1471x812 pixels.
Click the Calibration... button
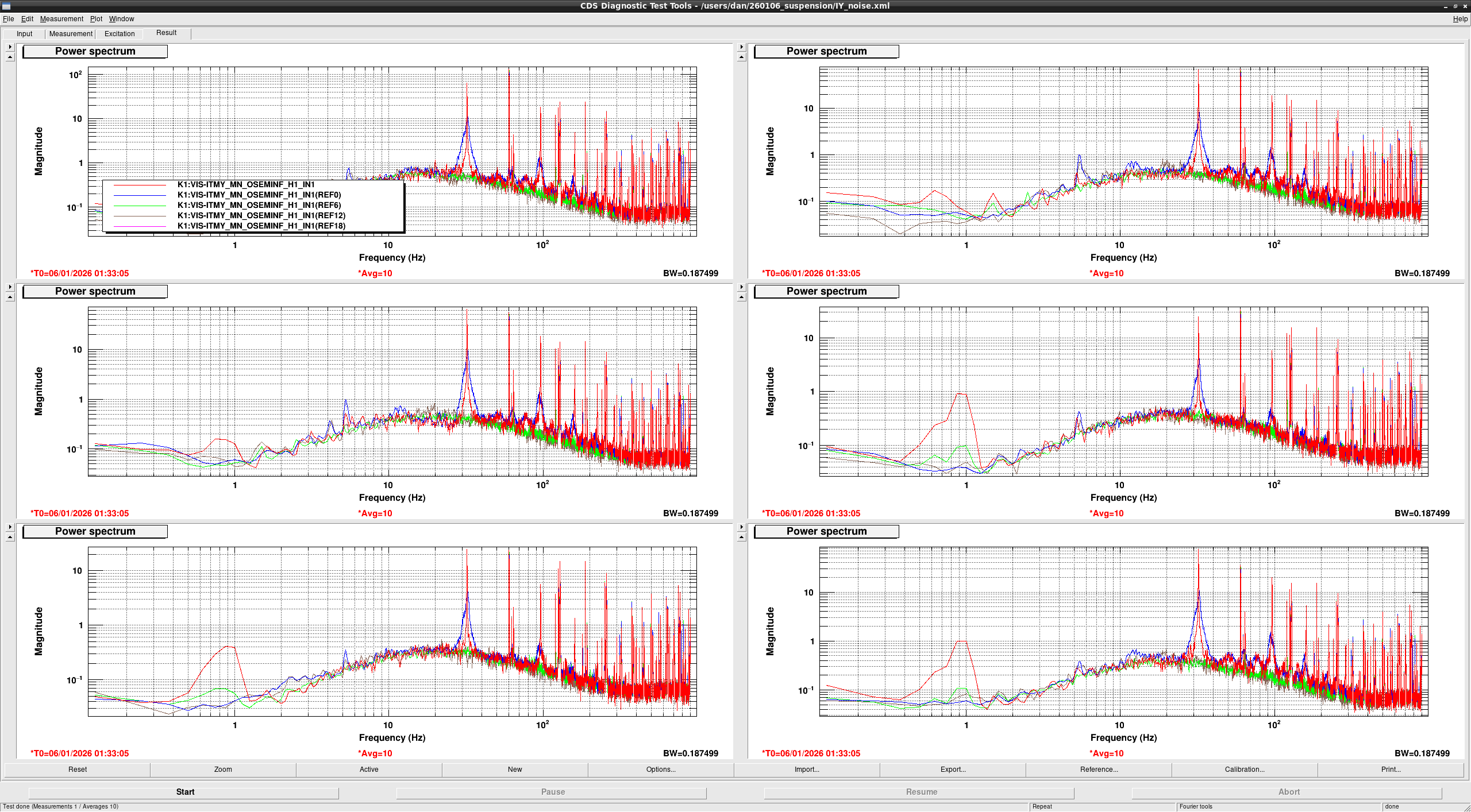click(x=1245, y=770)
